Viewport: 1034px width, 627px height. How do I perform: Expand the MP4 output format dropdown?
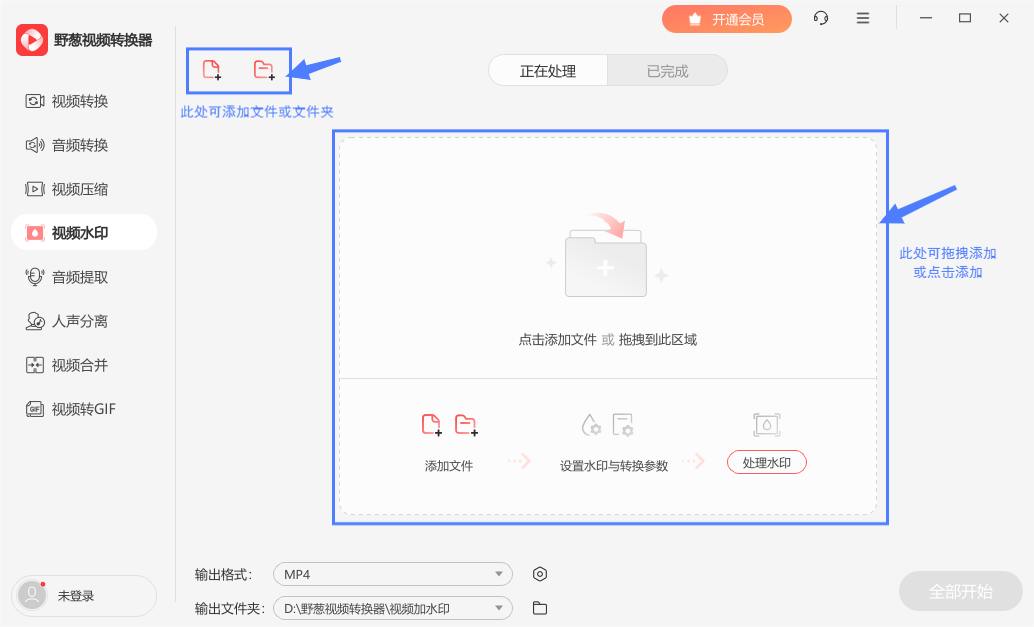pos(393,574)
